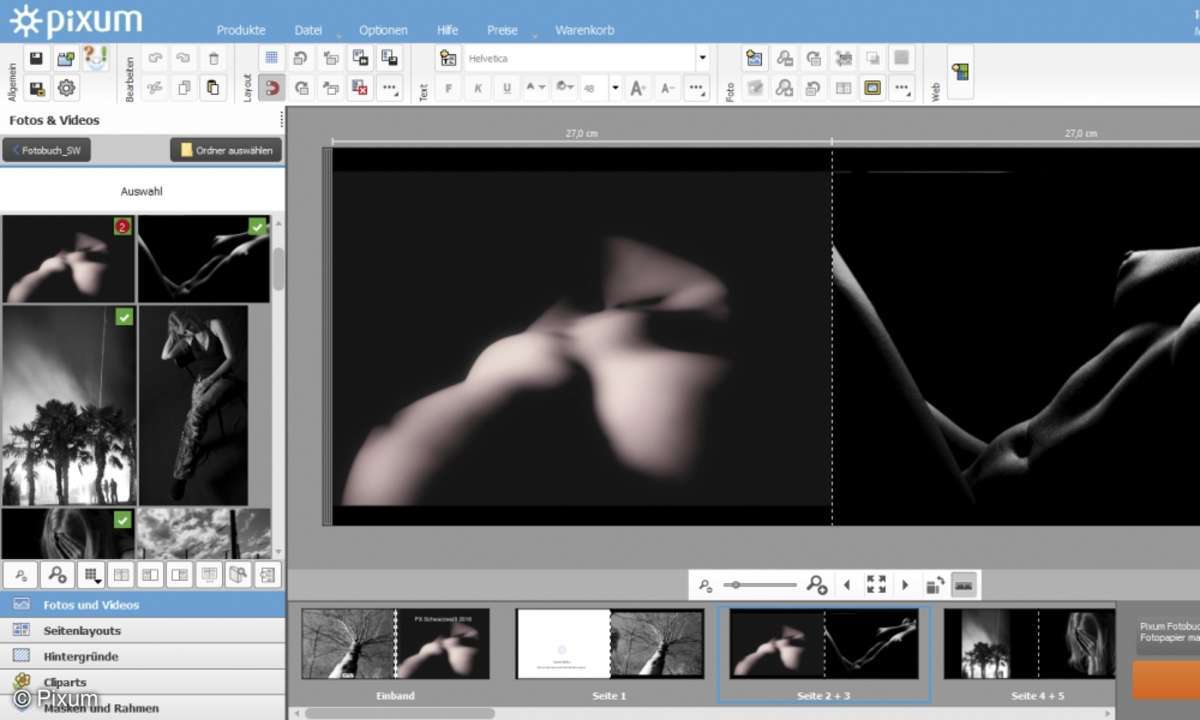Click the Ordner auswählen button
The width and height of the screenshot is (1200, 720).
point(226,150)
